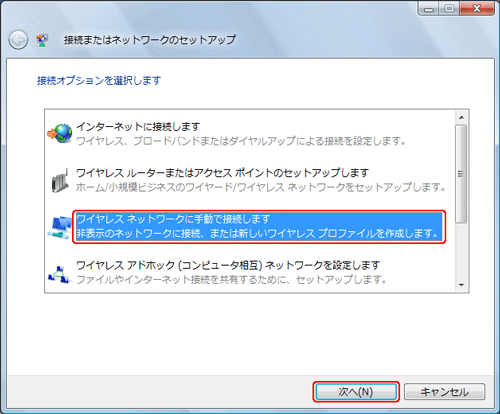Click the scrollbar track below the thumb
This screenshot has height=414, width=500.
tap(461, 251)
